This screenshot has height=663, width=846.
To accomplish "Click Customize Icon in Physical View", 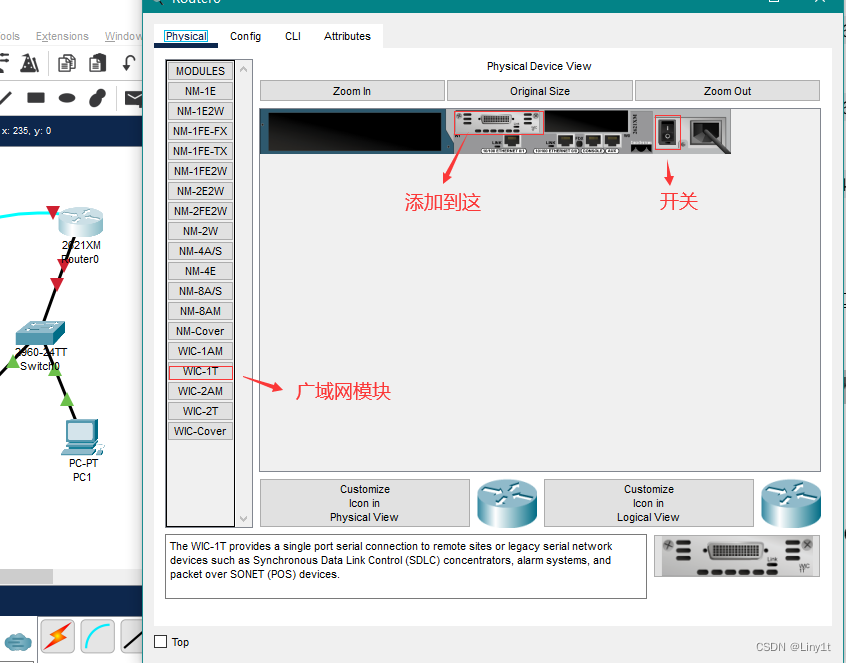I will [365, 503].
